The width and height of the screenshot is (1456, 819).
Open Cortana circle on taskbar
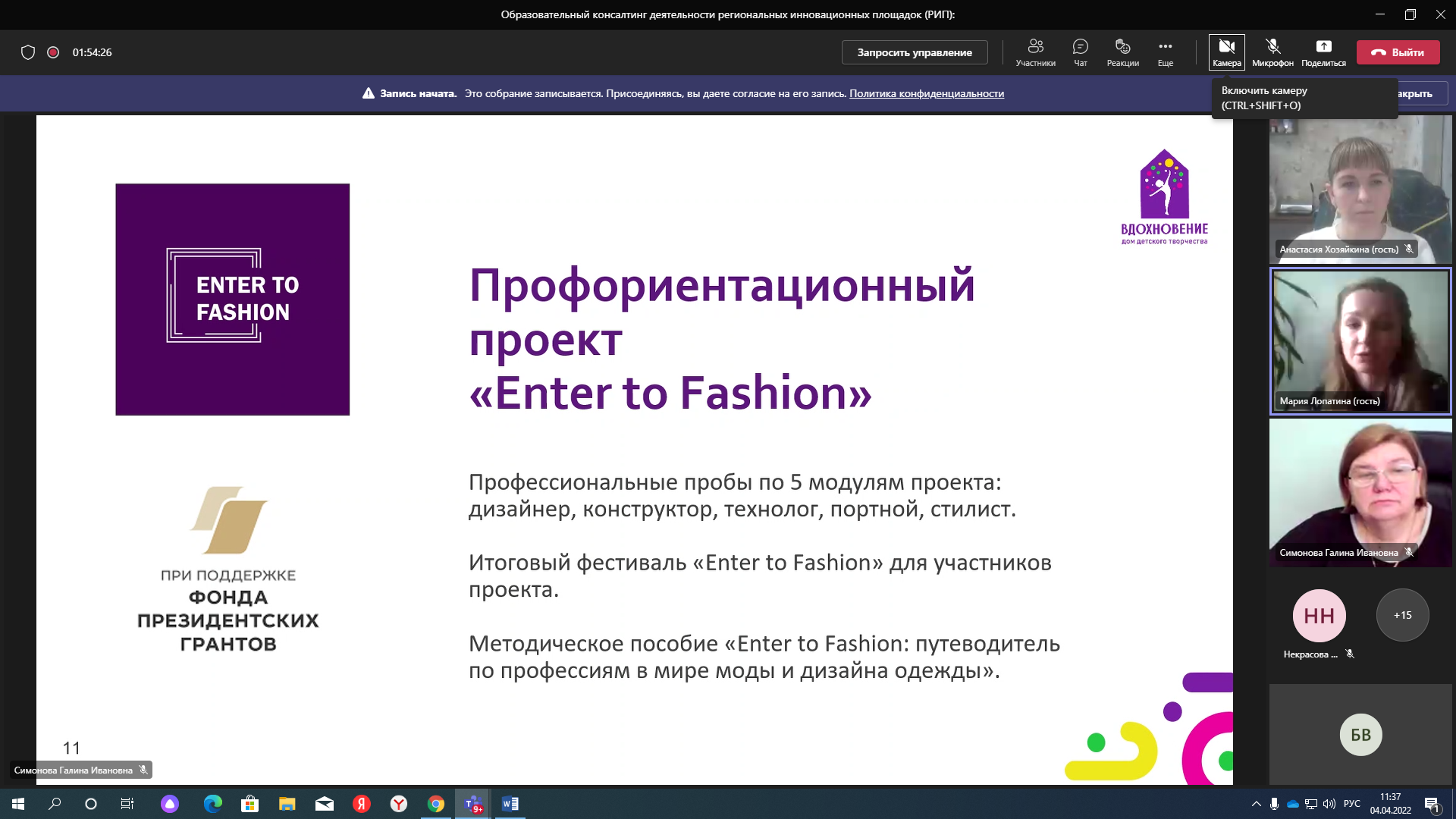(x=91, y=804)
